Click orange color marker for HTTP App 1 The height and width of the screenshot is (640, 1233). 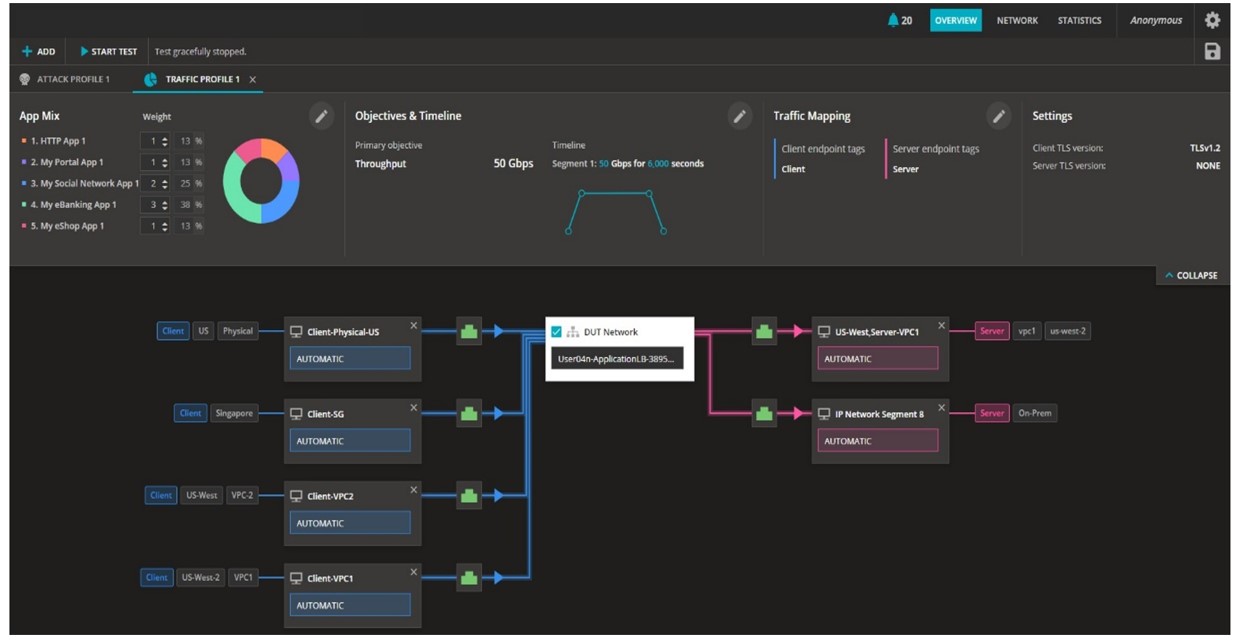pyautogui.click(x=23, y=141)
